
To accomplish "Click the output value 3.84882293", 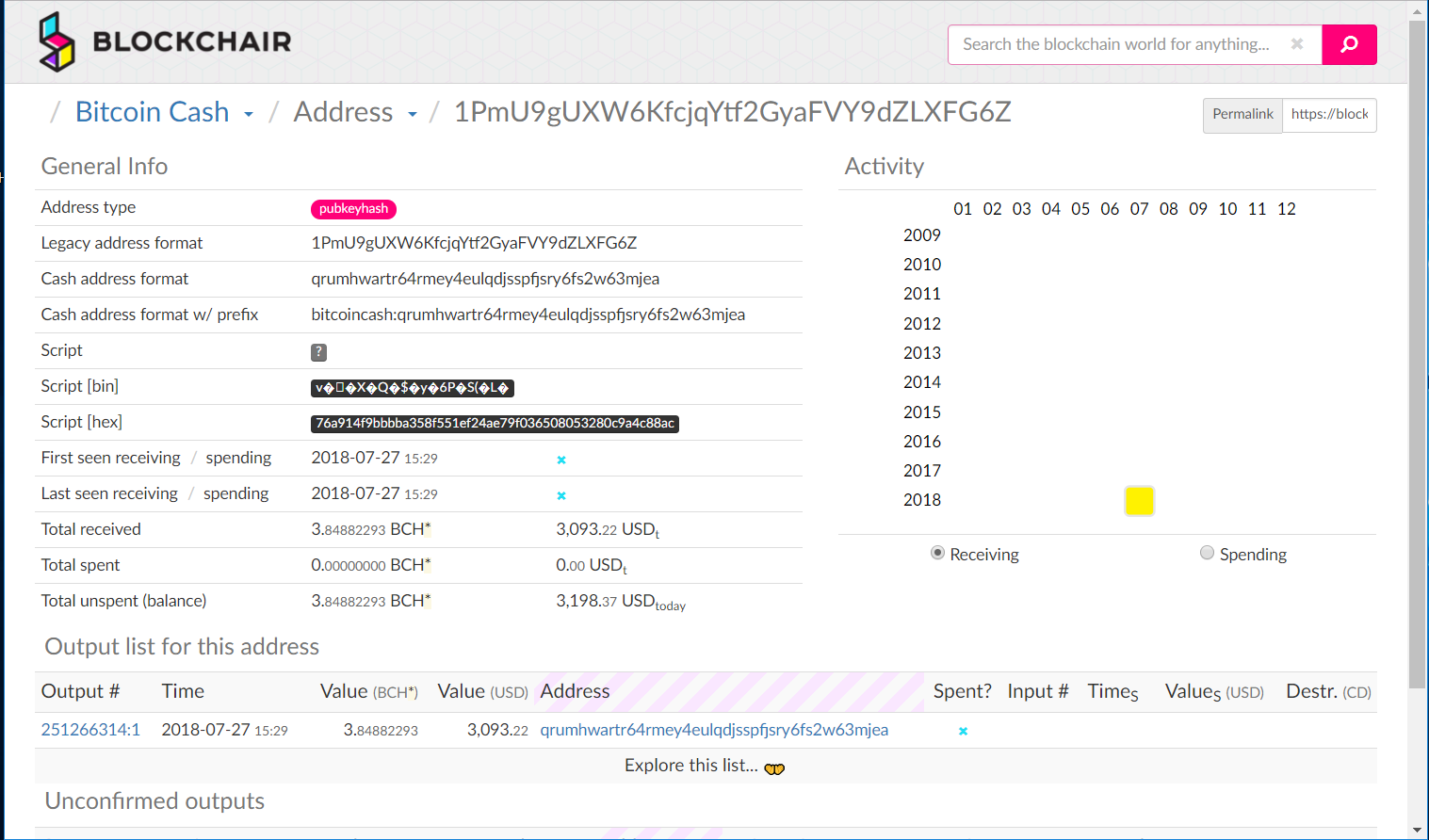I will pyautogui.click(x=381, y=730).
